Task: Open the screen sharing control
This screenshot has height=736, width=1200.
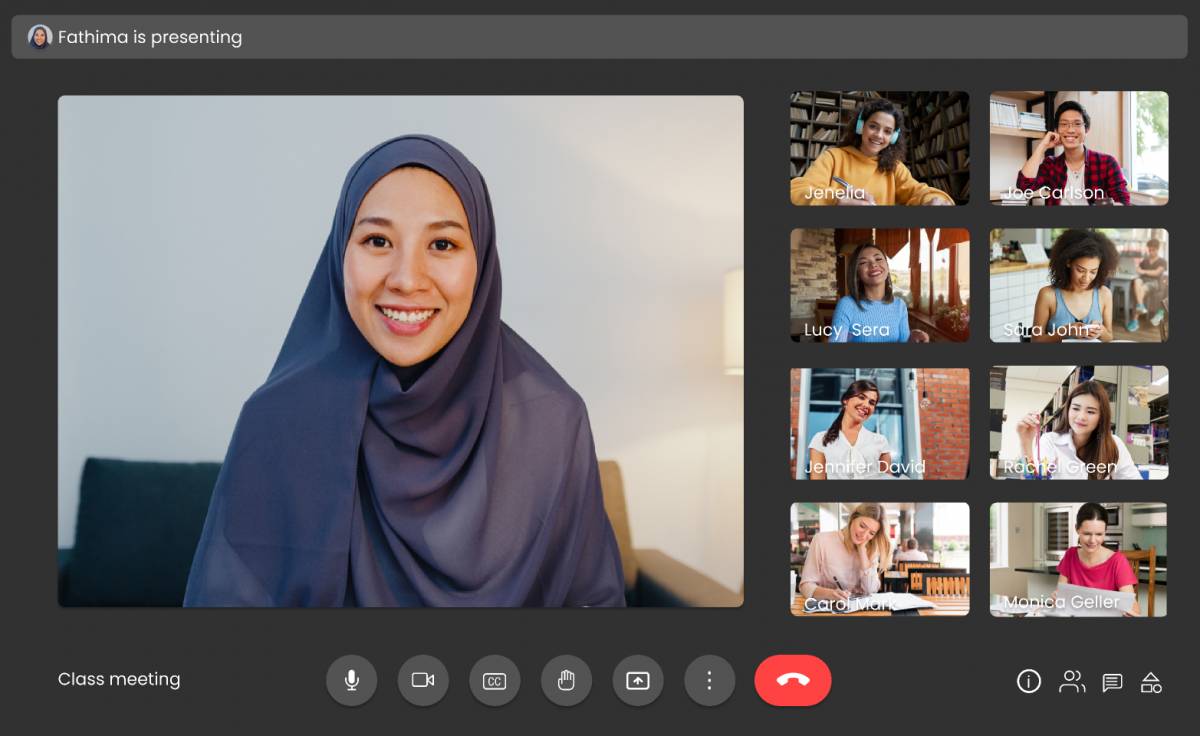Action: click(x=638, y=680)
